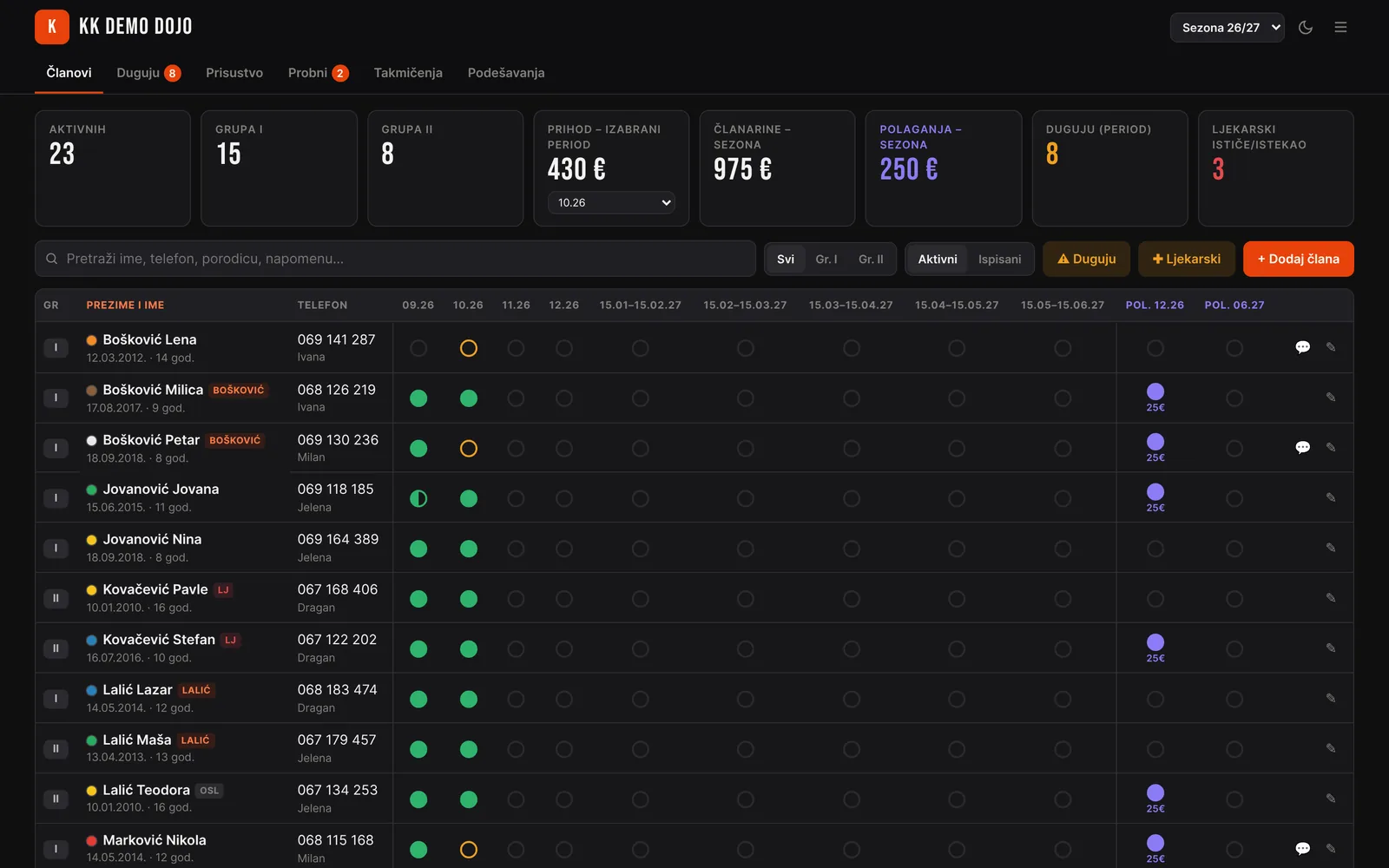Edit Lalić Teodora with pencil icon

[x=1331, y=799]
